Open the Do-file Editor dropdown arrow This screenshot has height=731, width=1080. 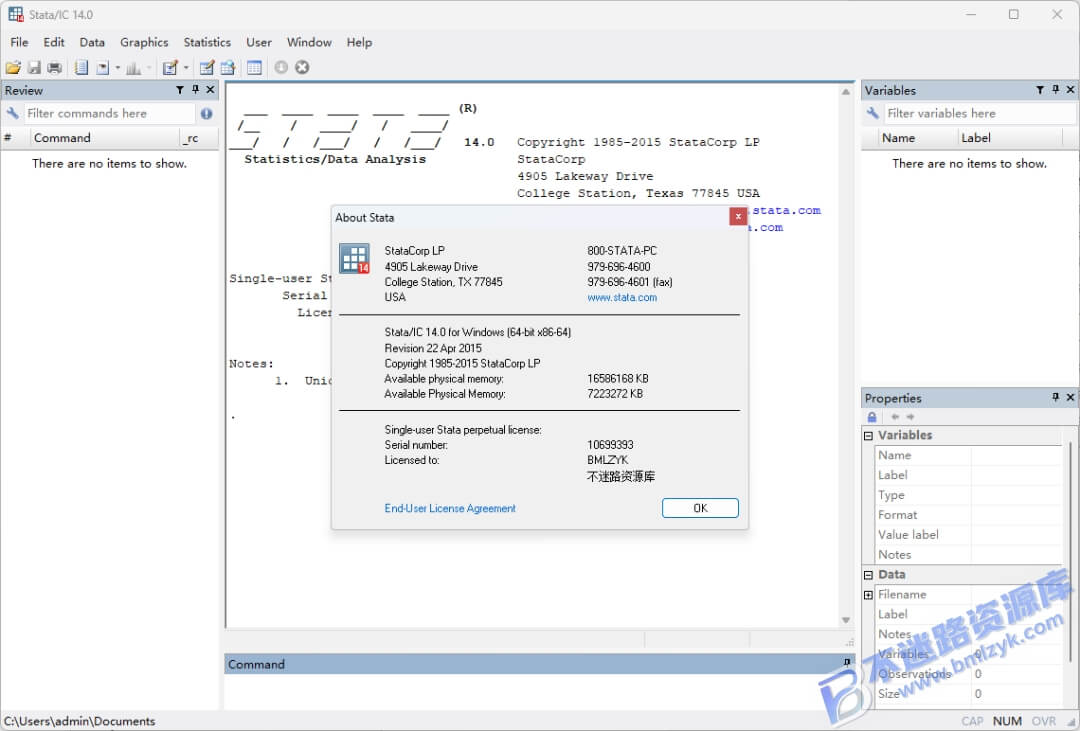point(185,68)
